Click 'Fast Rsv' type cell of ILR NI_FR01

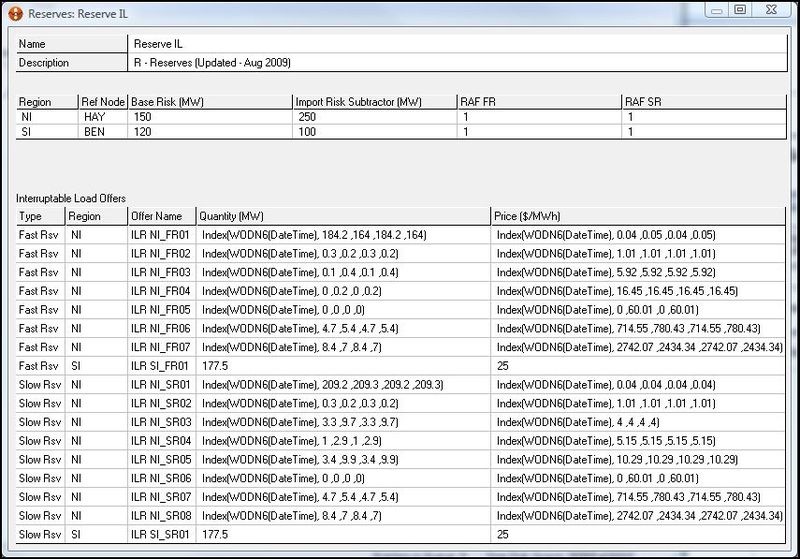(40, 235)
